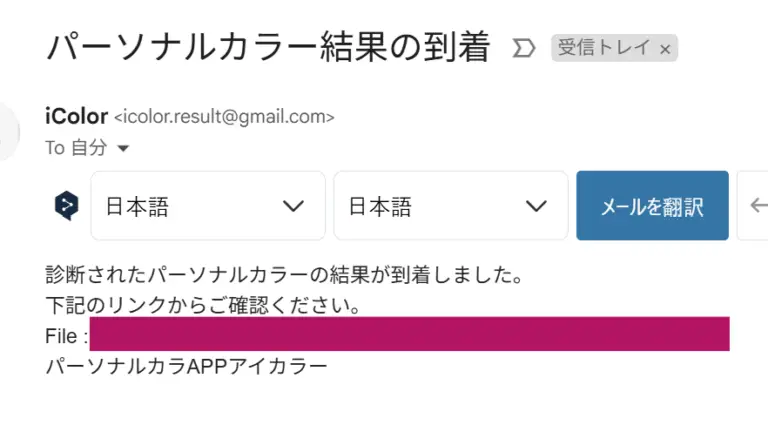Viewport: 768px width, 432px height.
Task: Open the redacted File link bar
Action: pos(409,334)
